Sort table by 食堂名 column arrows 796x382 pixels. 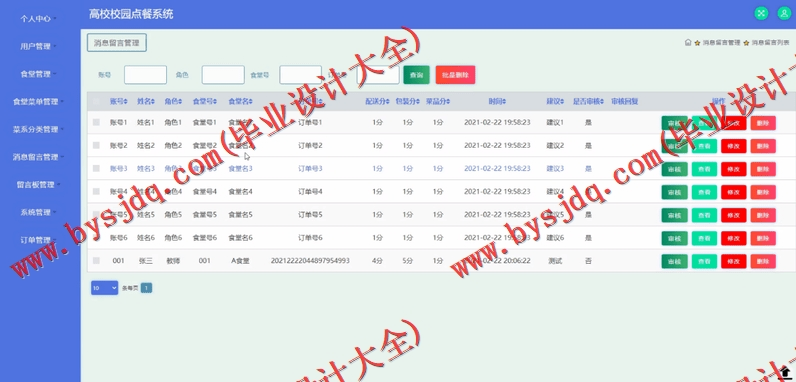[x=250, y=102]
